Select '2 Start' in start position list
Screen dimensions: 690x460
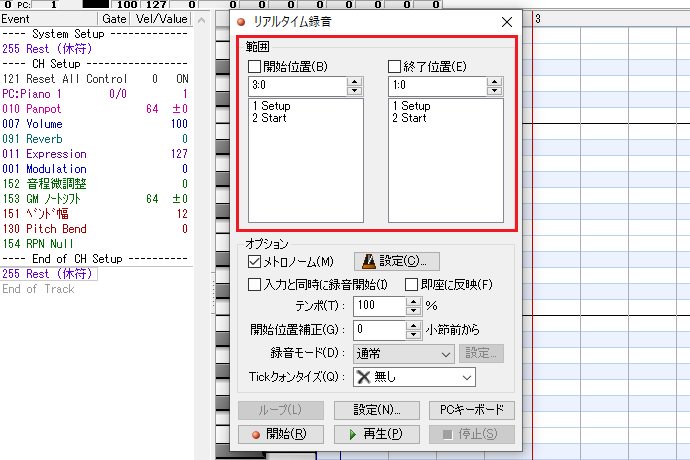[270, 118]
